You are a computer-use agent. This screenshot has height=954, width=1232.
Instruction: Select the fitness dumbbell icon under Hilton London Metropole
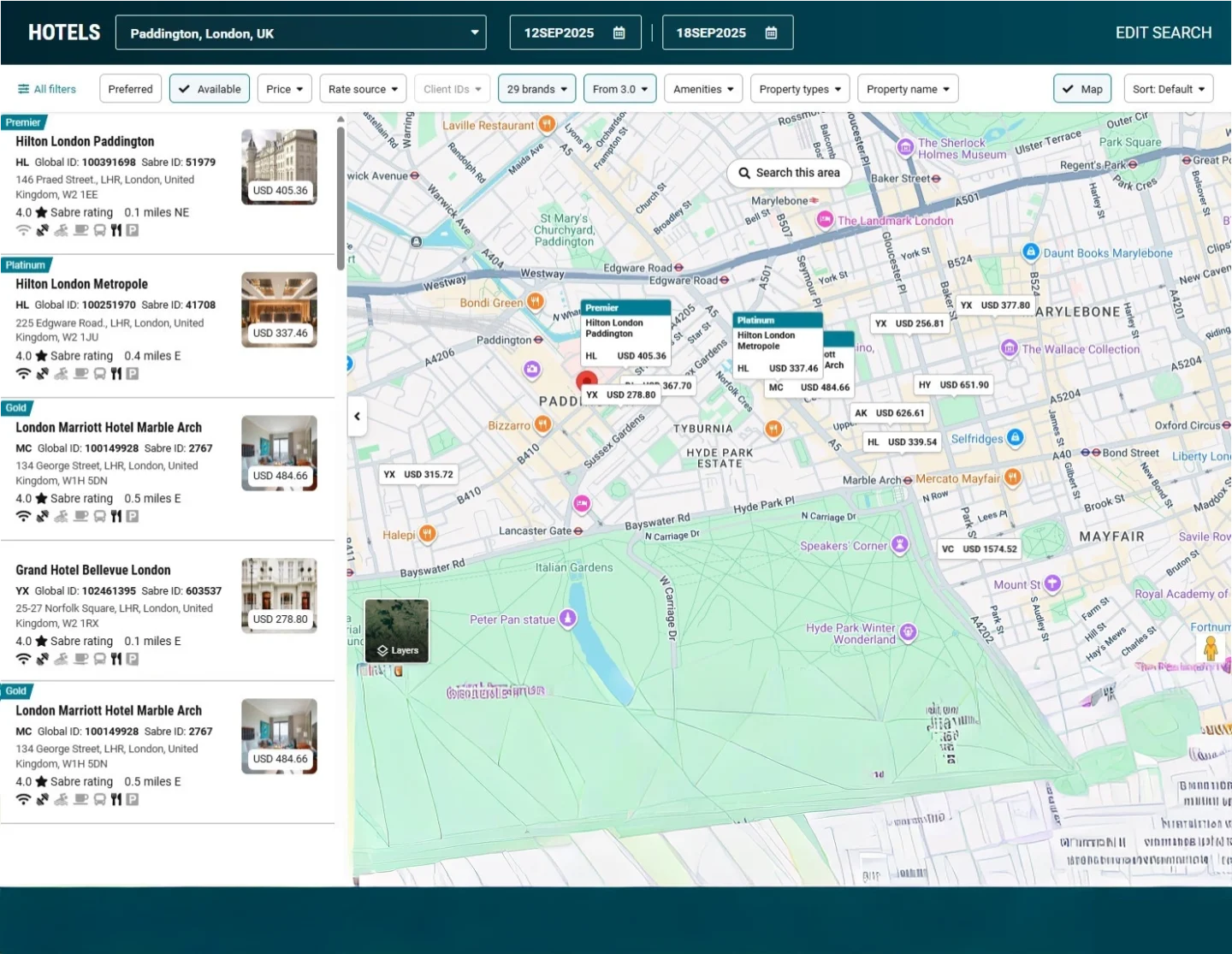(43, 373)
